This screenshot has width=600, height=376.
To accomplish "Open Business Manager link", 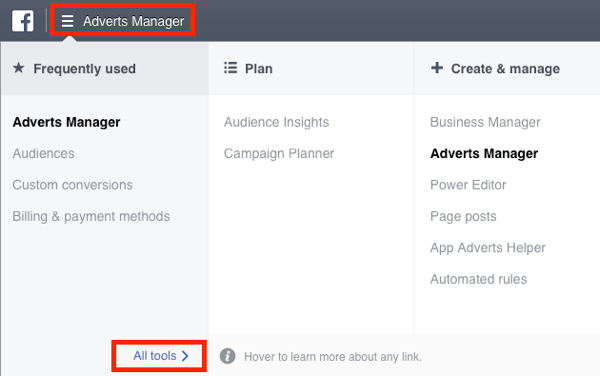I will tap(485, 122).
